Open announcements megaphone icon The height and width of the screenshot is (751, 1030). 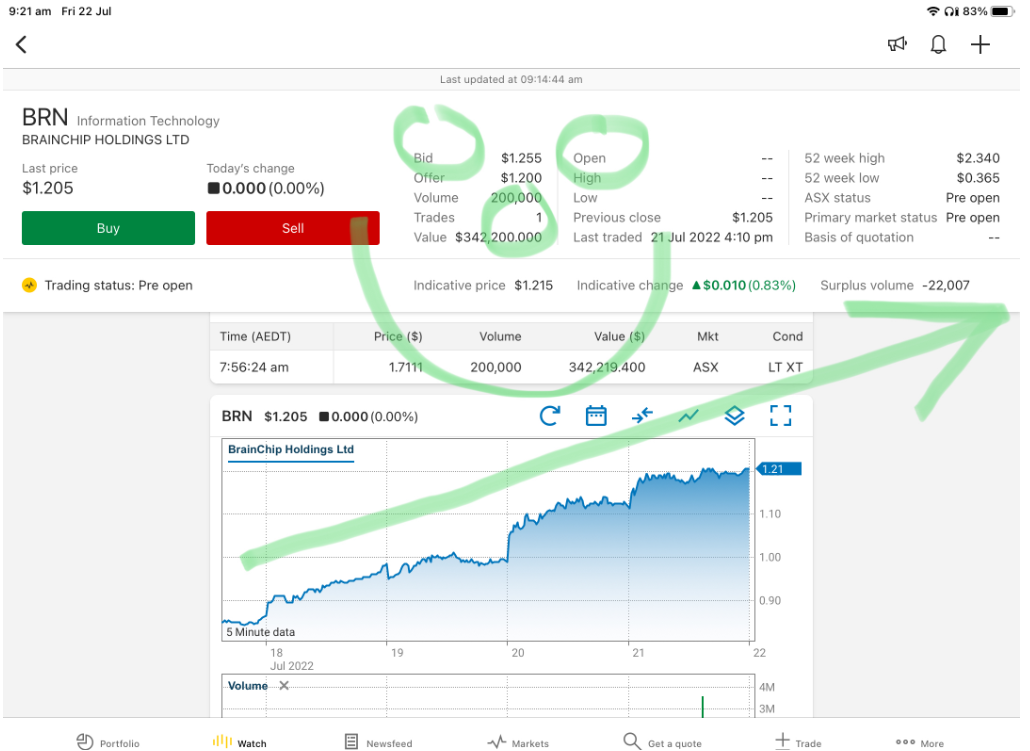click(897, 44)
